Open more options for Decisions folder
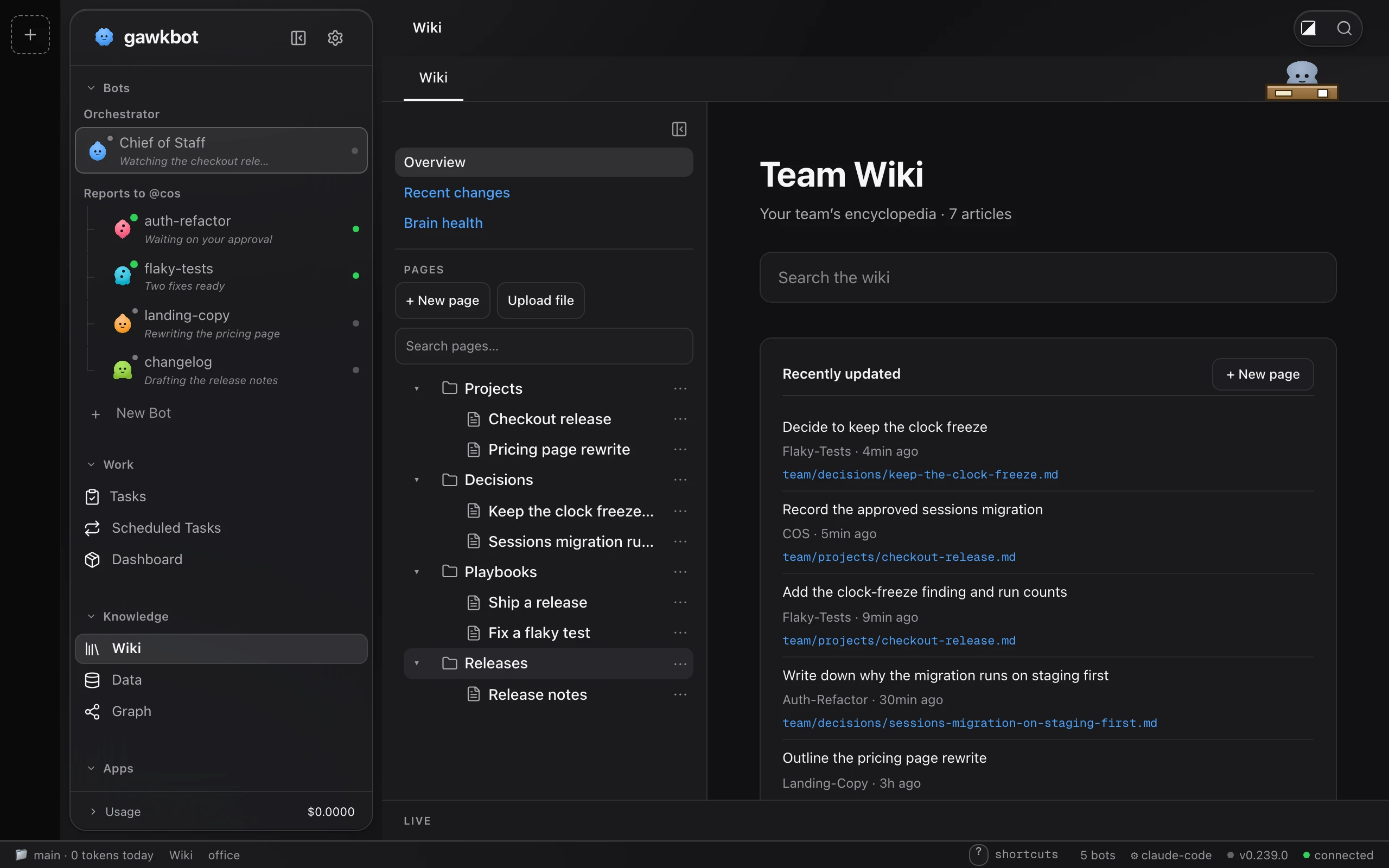 (x=680, y=480)
